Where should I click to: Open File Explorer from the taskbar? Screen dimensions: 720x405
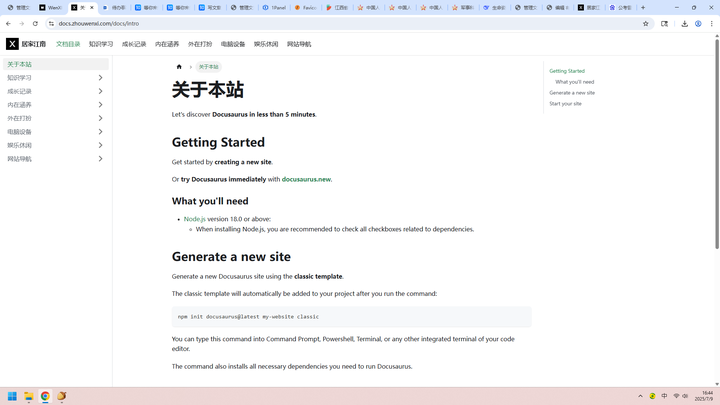click(x=29, y=396)
